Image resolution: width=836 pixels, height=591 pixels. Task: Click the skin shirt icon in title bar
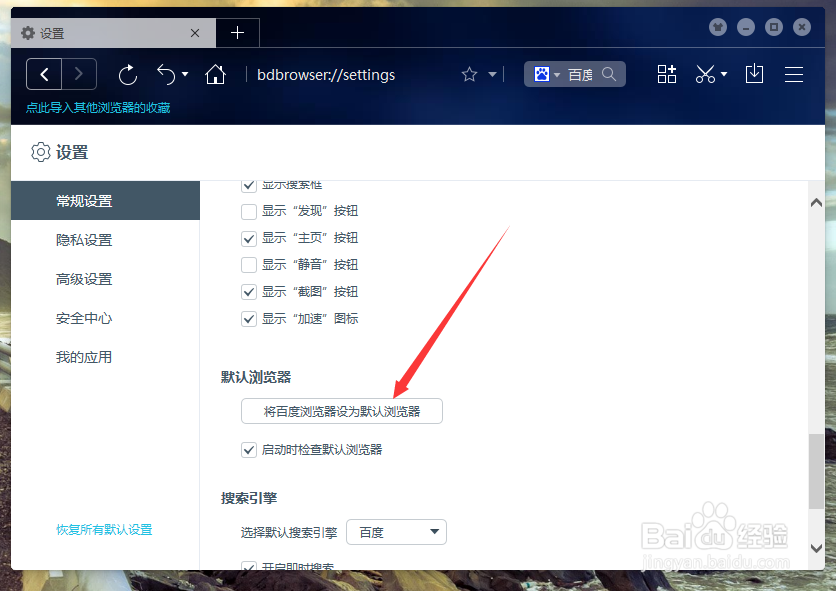click(718, 27)
